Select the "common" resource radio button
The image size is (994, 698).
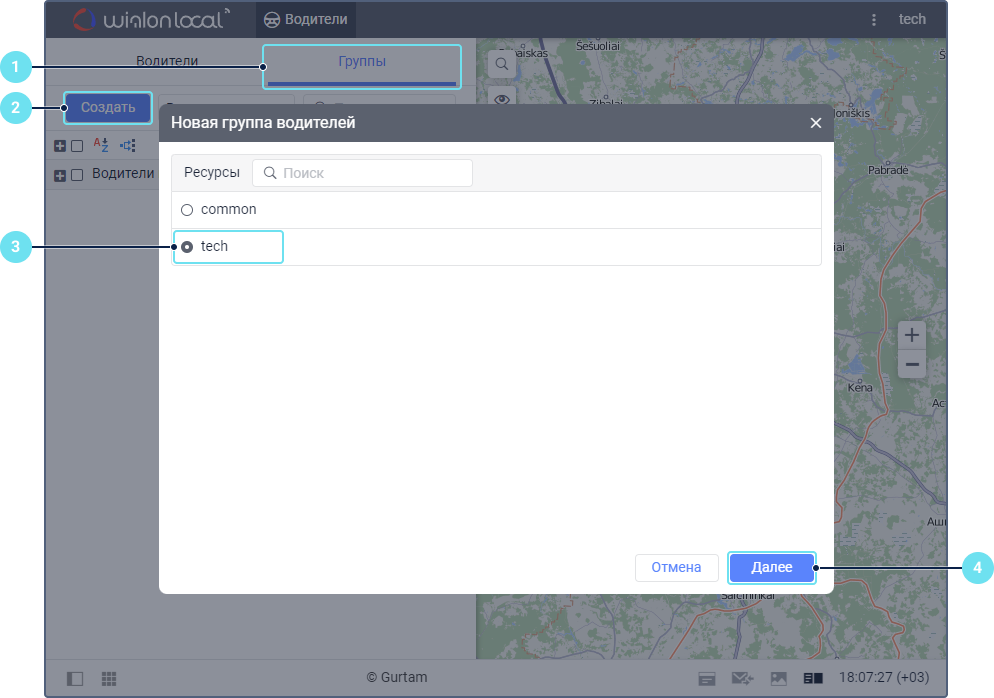(x=187, y=210)
